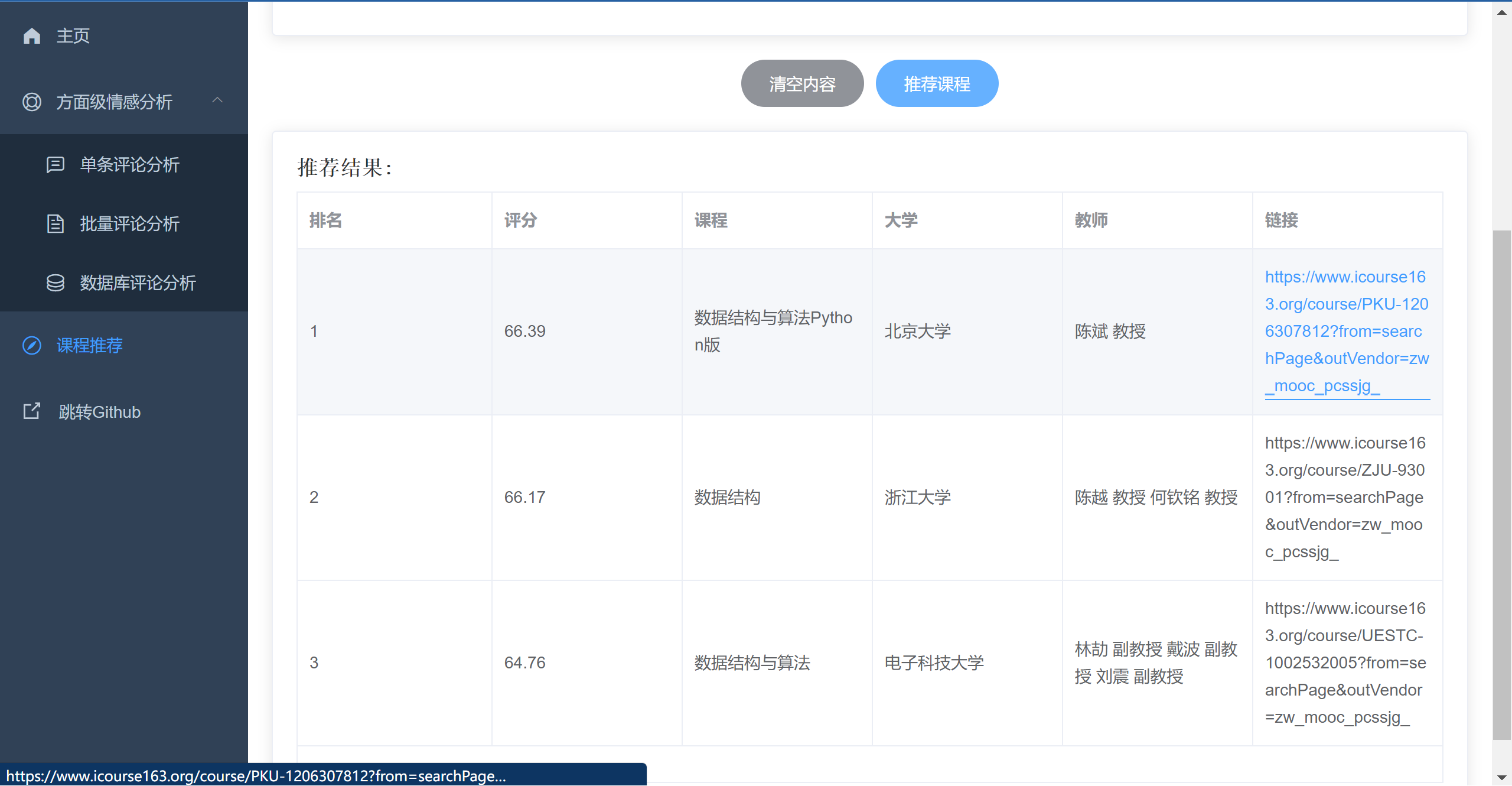1512x786 pixels.
Task: Collapse the 方面级情感分析 submenu arrow
Action: click(x=217, y=100)
